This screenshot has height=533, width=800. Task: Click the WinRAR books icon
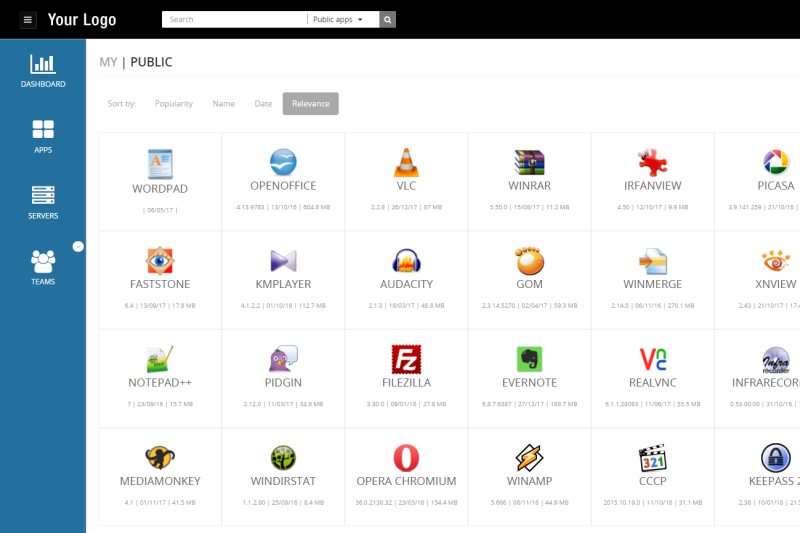(530, 163)
